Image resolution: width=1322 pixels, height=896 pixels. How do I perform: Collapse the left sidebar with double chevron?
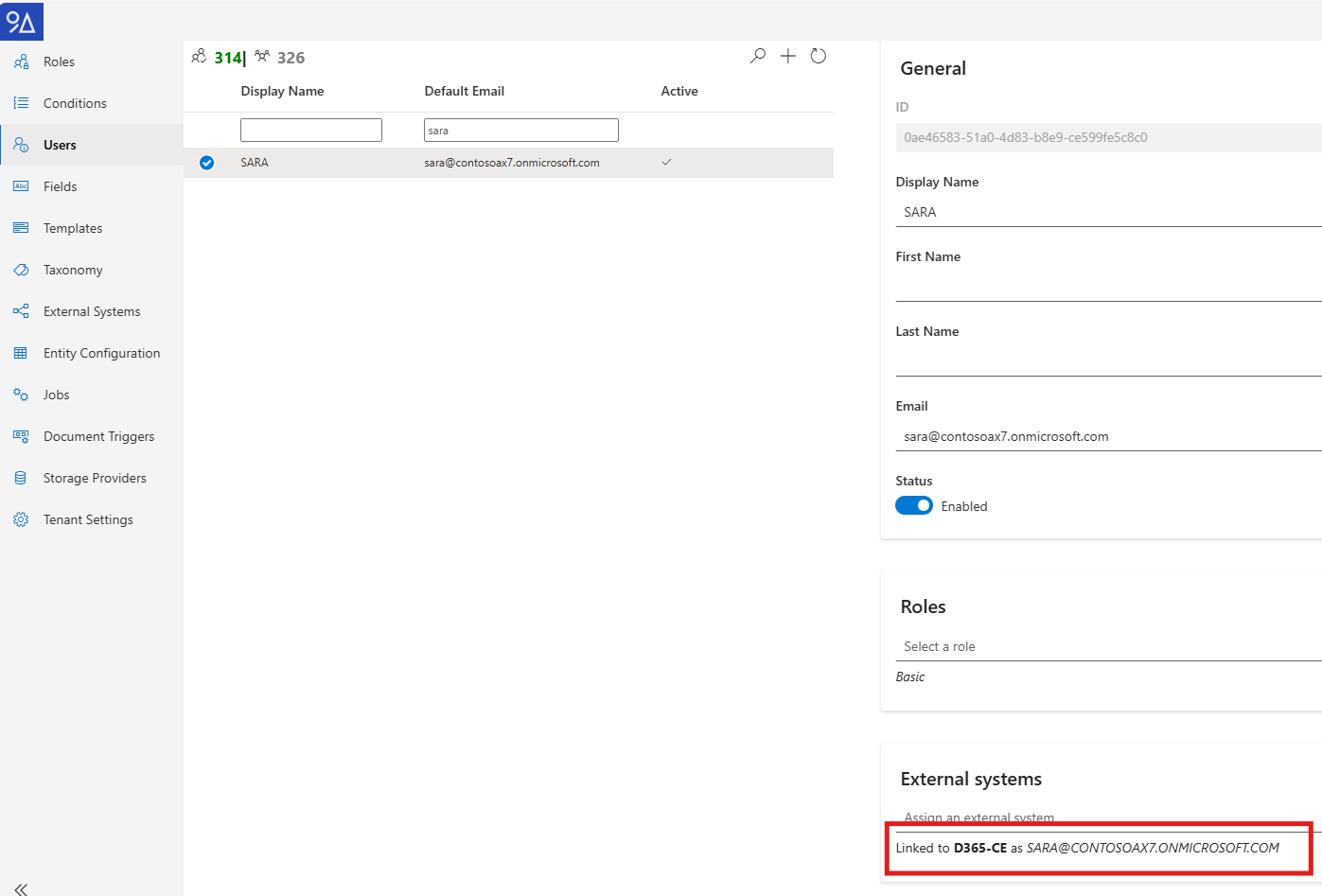pos(21,888)
